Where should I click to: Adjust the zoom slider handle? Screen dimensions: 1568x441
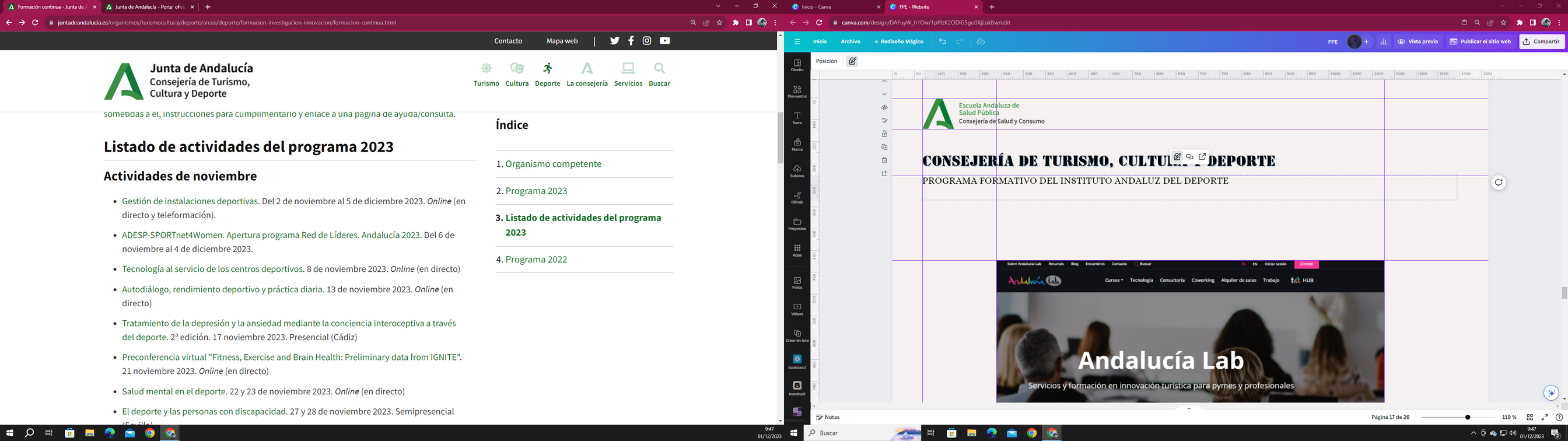pos(1468,417)
